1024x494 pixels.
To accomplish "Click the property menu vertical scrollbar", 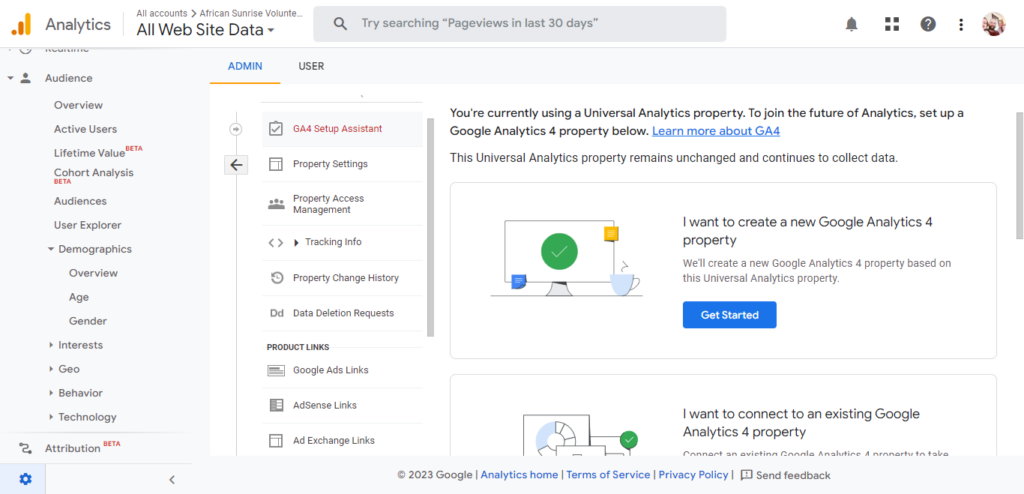I will click(x=430, y=227).
